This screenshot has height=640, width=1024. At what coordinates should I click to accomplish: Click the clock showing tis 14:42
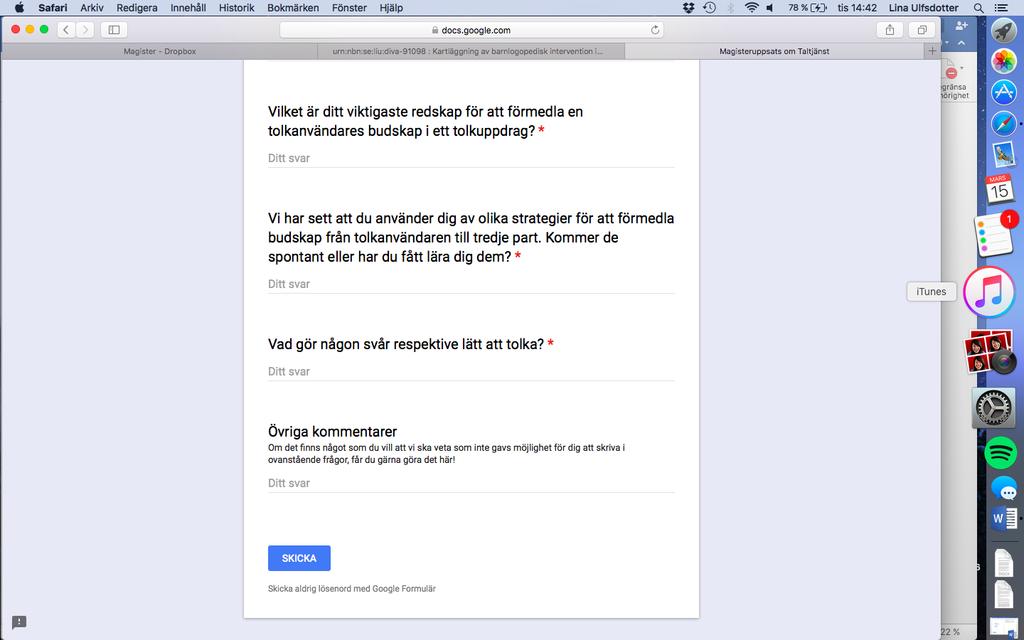[x=857, y=8]
